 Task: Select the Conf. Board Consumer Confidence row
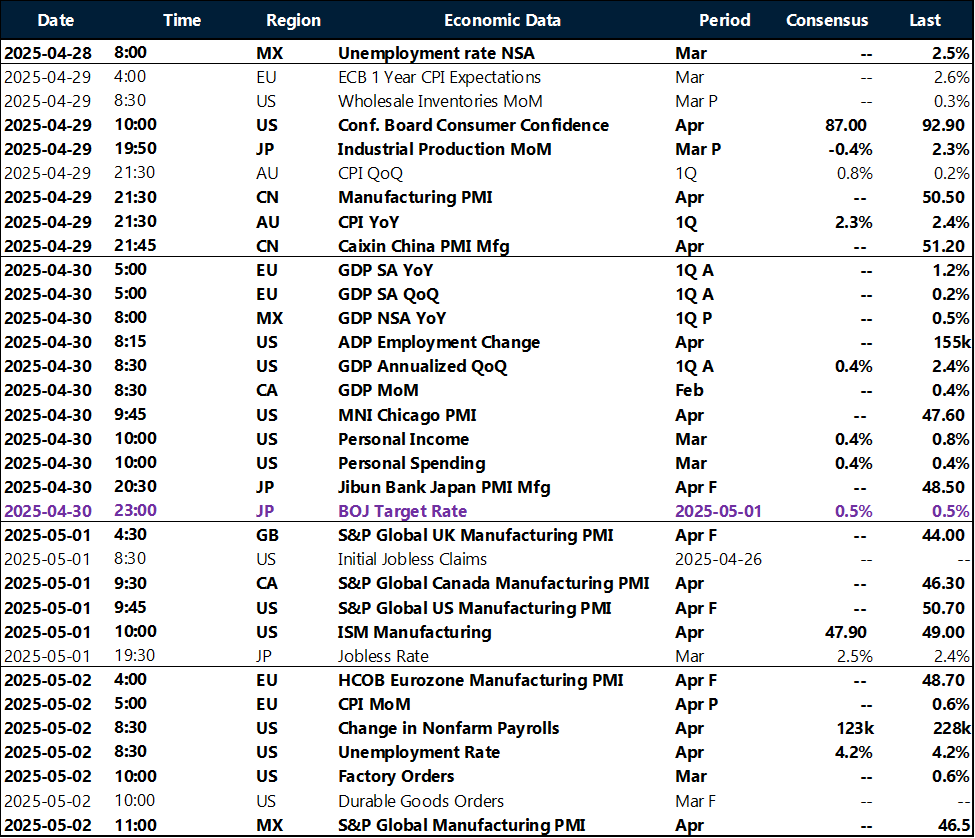pyautogui.click(x=473, y=125)
